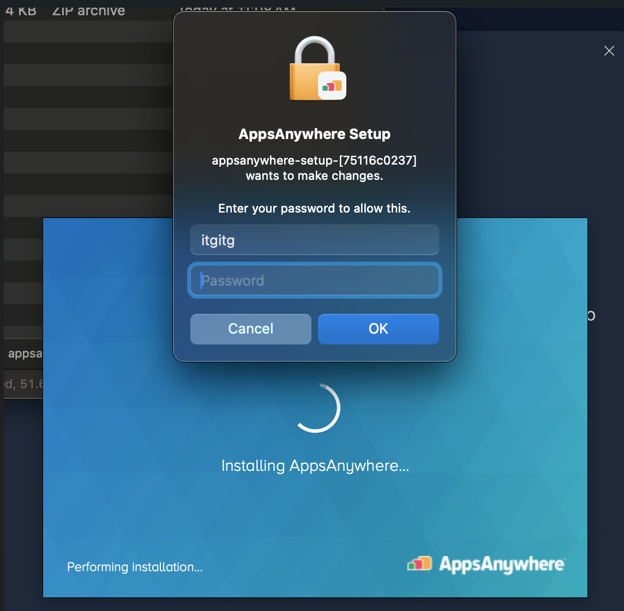Click the 'Installing AppsAnywhere...' text
The height and width of the screenshot is (611, 624).
(x=315, y=466)
